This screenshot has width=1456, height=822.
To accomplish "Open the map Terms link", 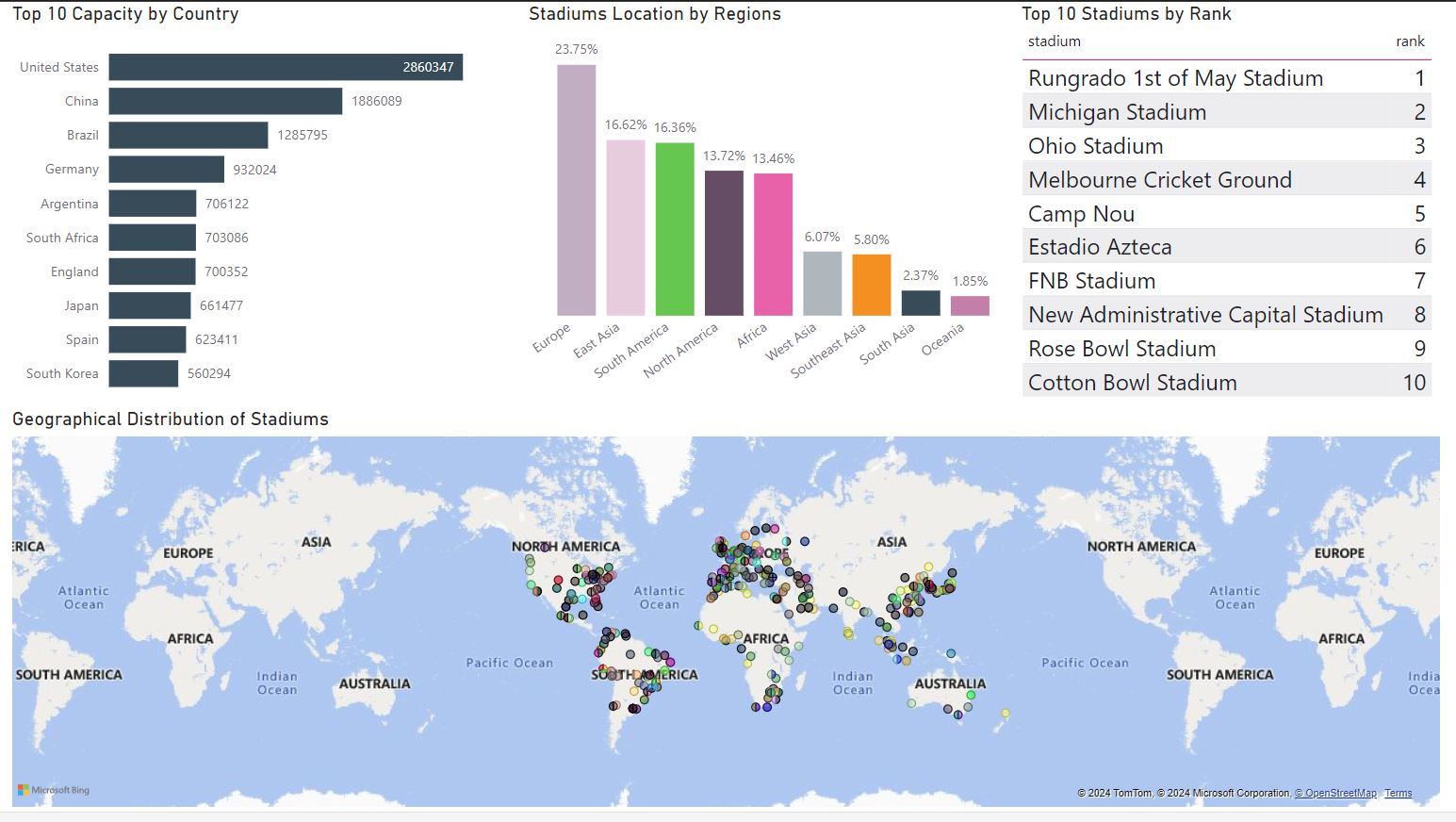I will (x=1399, y=793).
